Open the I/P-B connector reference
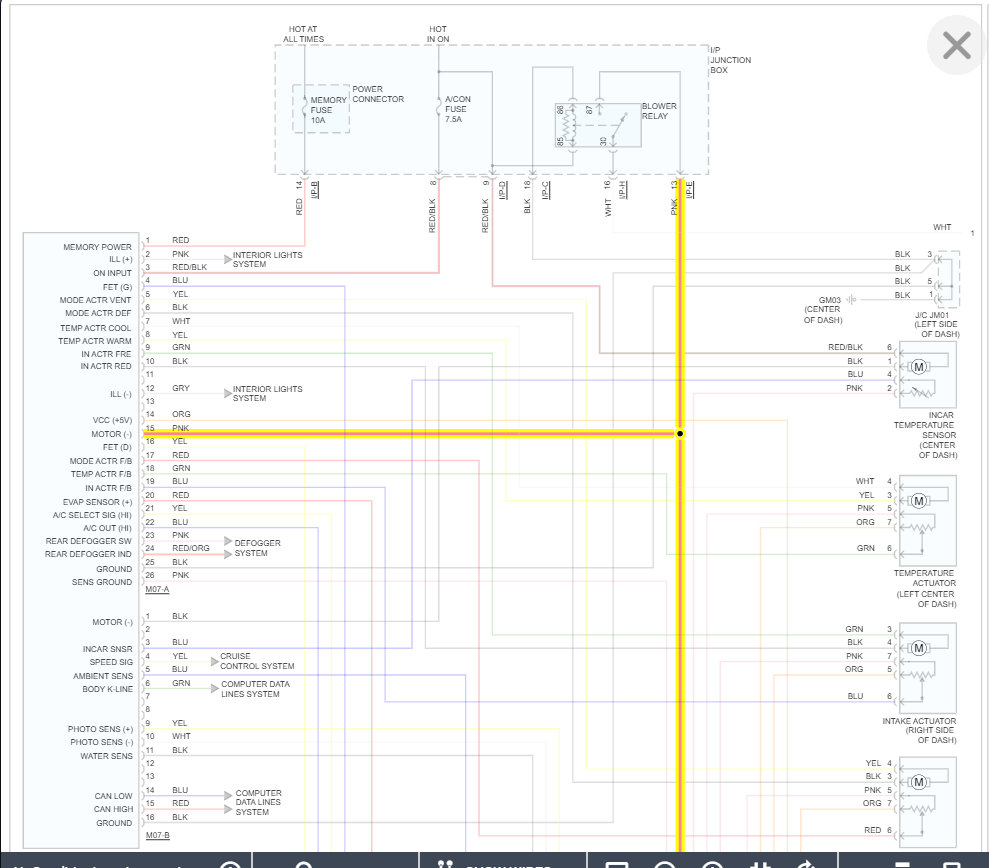Screen dimensions: 989x868 tap(314, 190)
